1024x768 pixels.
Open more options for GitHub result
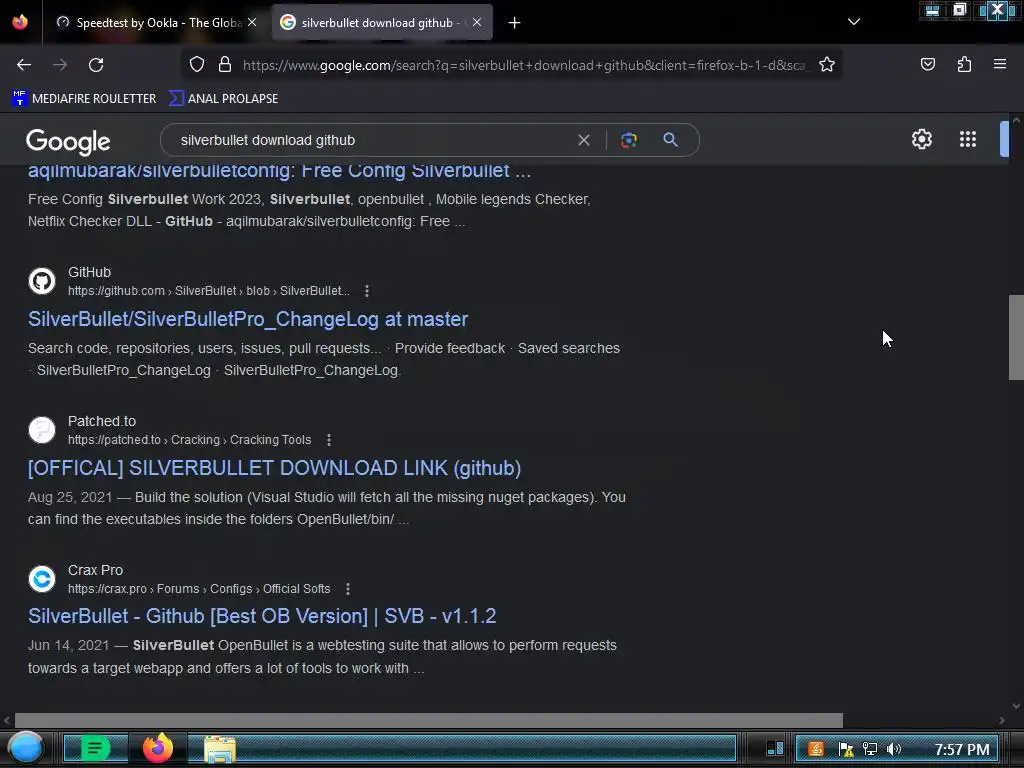click(367, 291)
